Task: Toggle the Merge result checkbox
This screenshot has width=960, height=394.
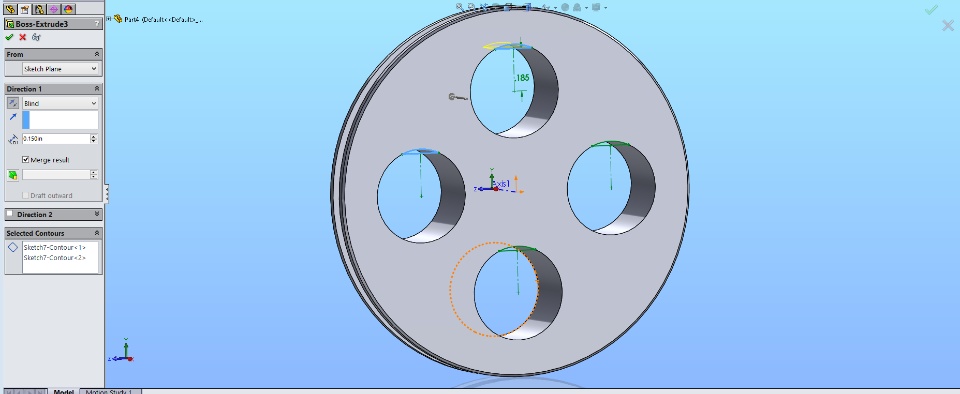Action: (26, 160)
